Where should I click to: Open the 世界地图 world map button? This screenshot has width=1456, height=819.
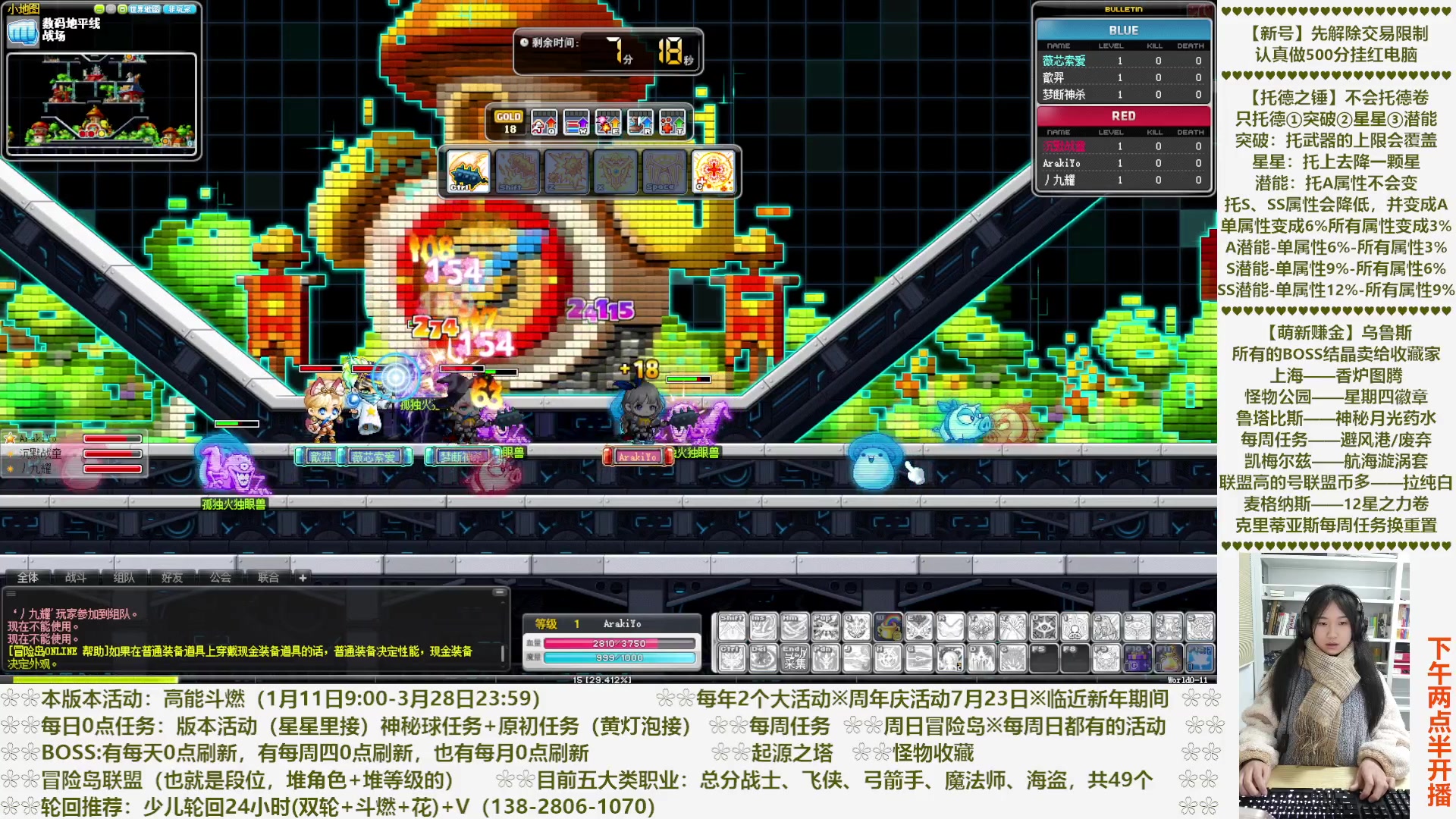145,9
